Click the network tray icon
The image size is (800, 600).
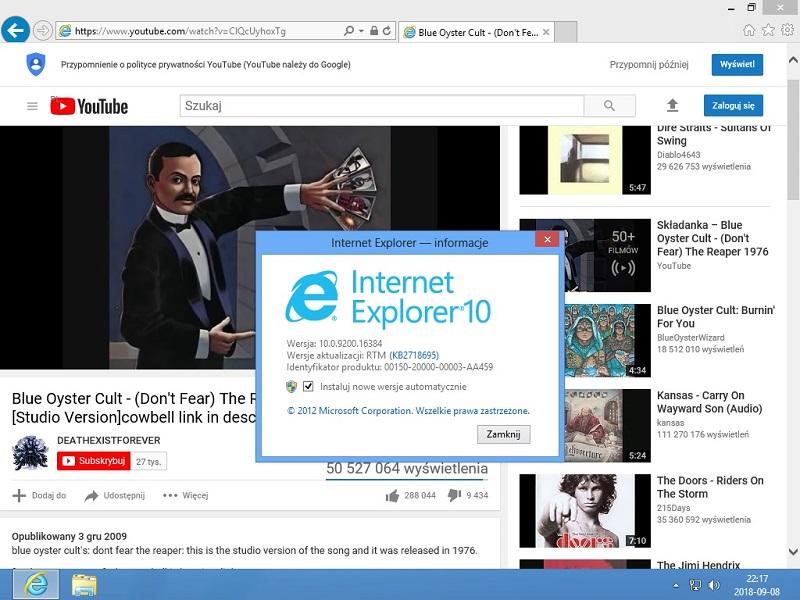pyautogui.click(x=695, y=585)
